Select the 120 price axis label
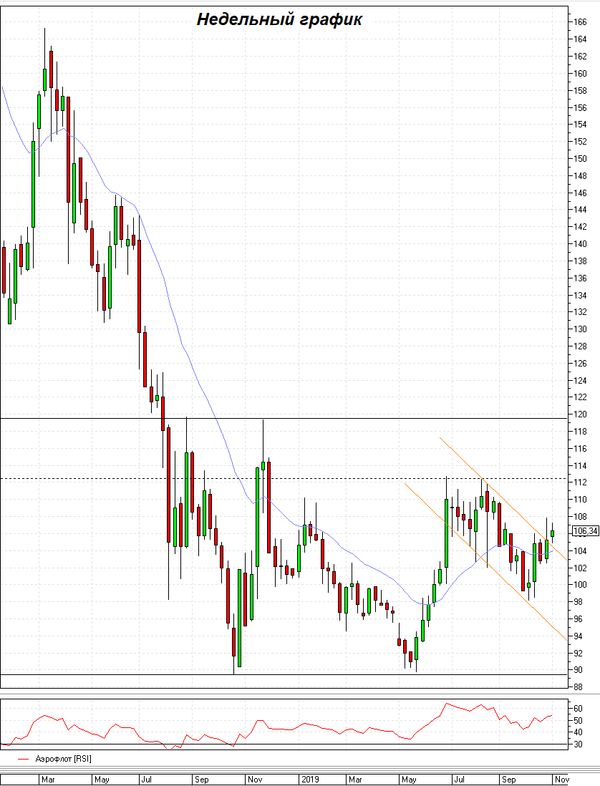This screenshot has width=600, height=786. point(580,414)
